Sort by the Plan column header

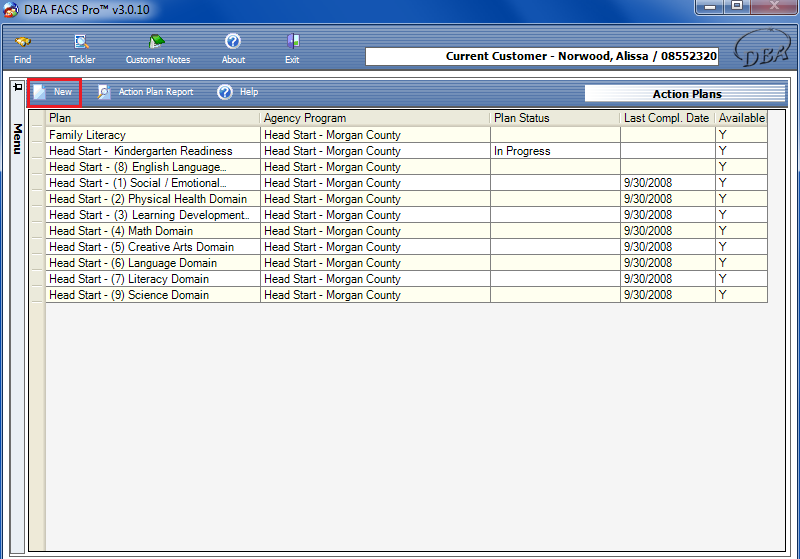tap(152, 118)
